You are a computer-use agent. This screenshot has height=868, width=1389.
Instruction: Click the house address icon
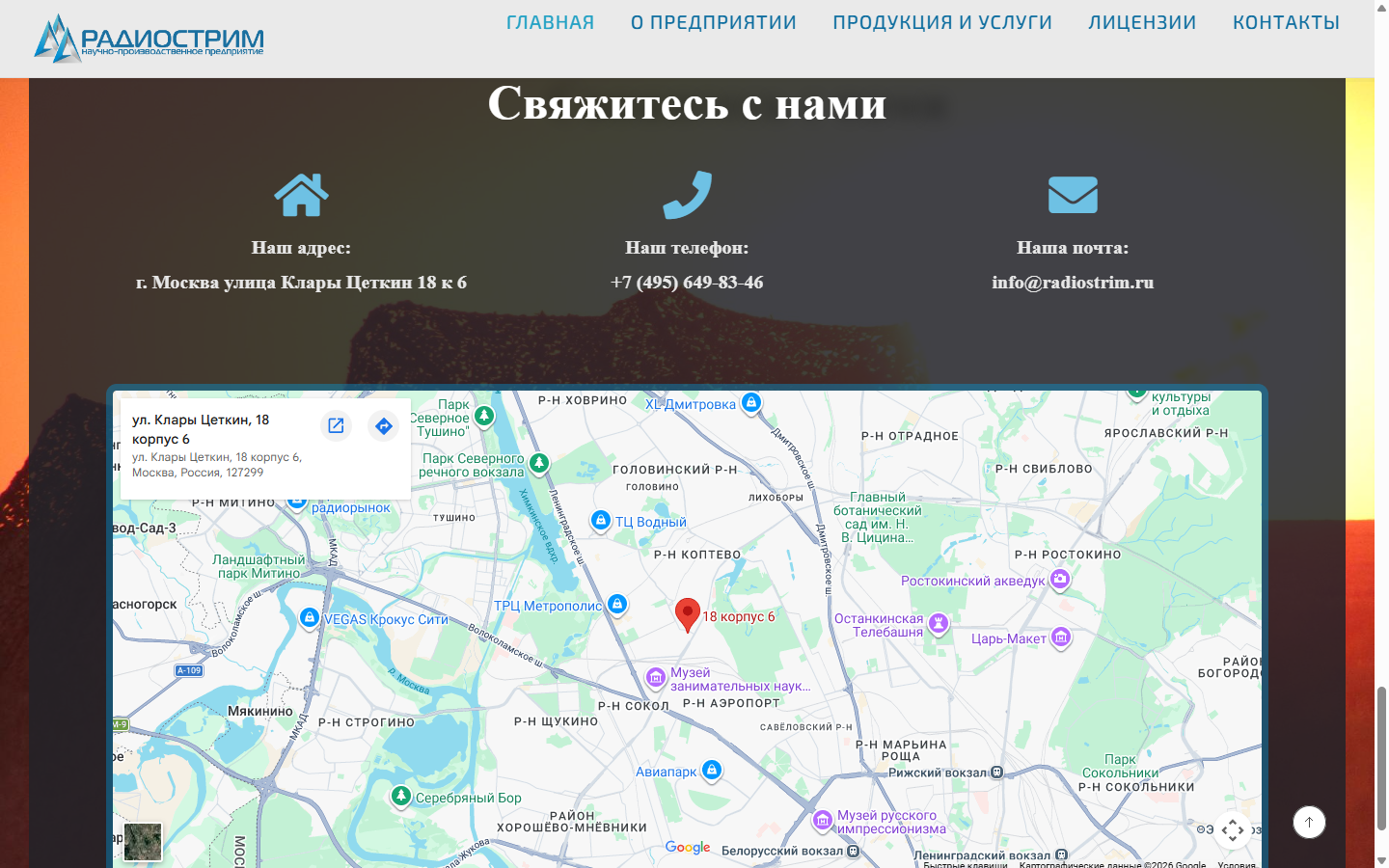pos(301,195)
